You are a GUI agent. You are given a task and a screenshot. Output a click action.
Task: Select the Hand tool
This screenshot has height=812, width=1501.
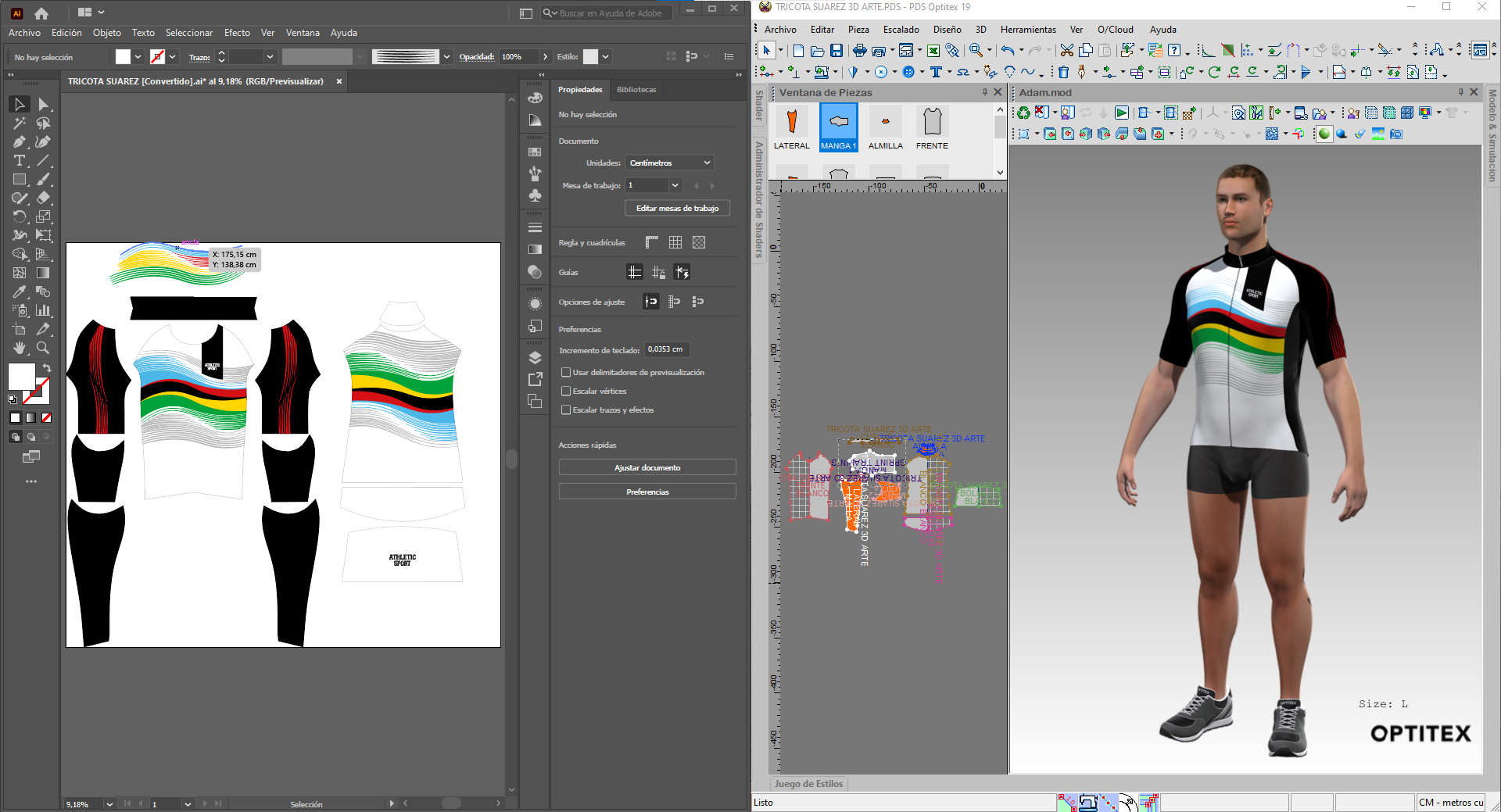(20, 348)
